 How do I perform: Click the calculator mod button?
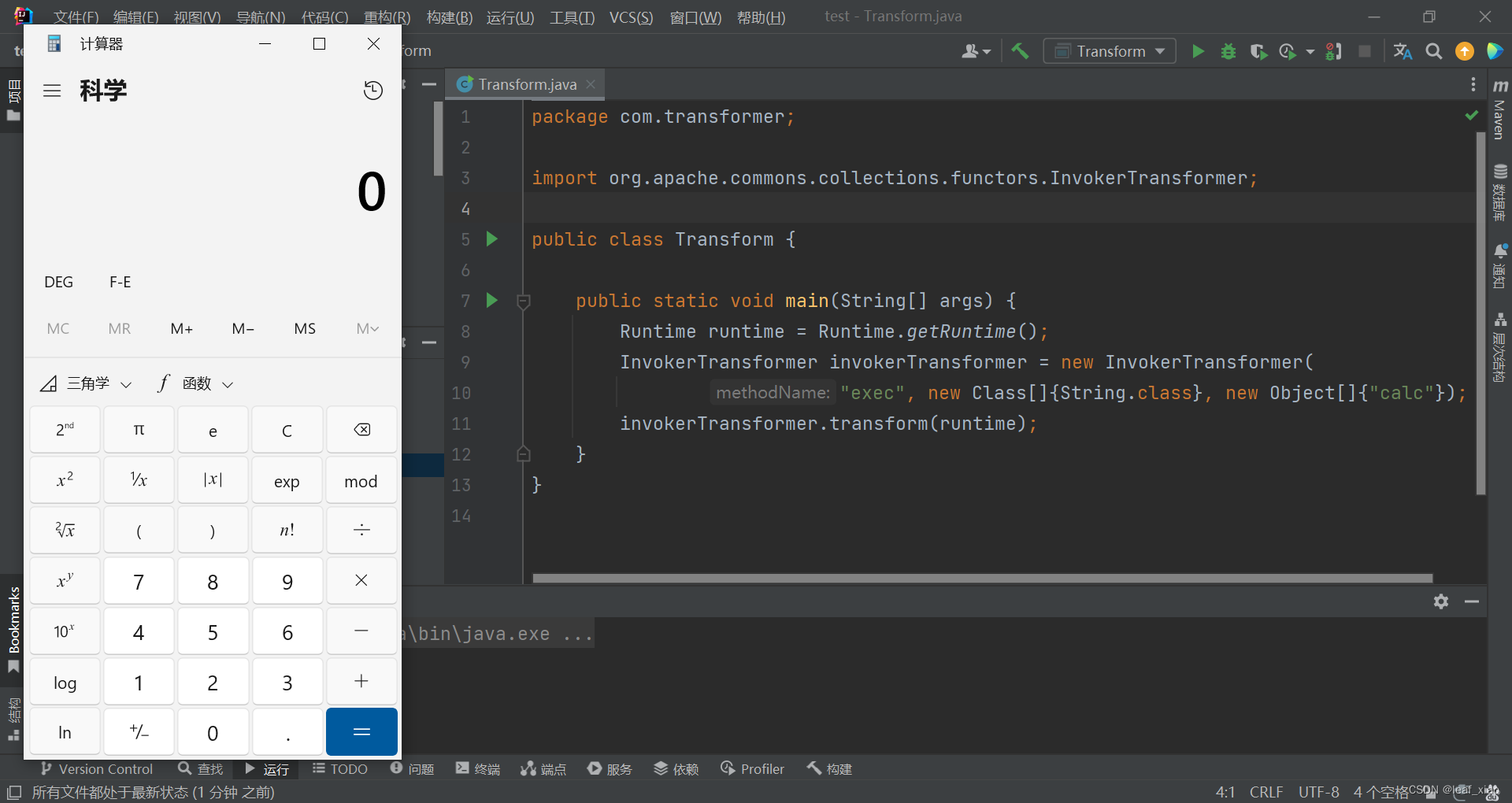tap(361, 480)
